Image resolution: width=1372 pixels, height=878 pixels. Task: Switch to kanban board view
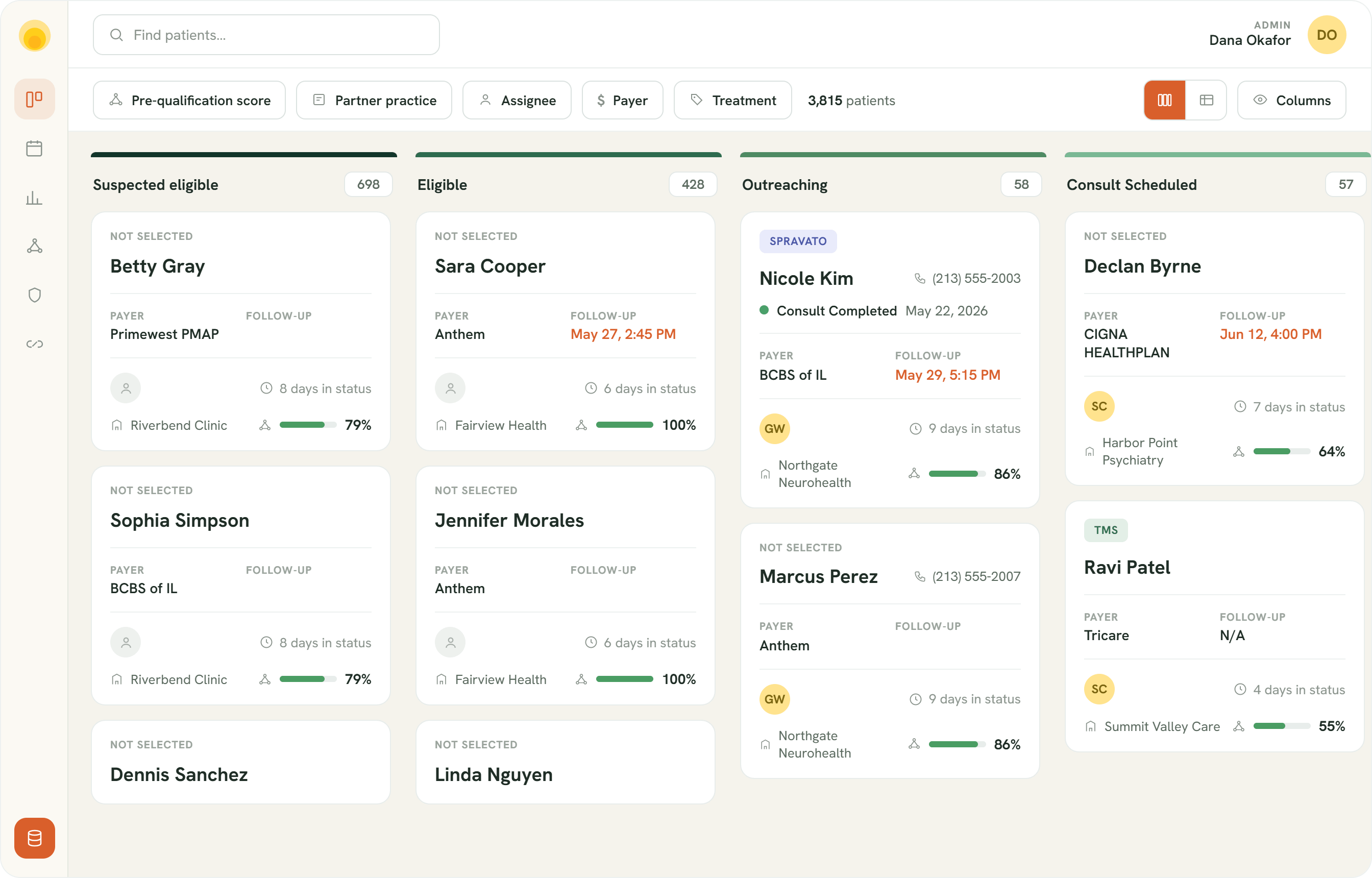1164,101
